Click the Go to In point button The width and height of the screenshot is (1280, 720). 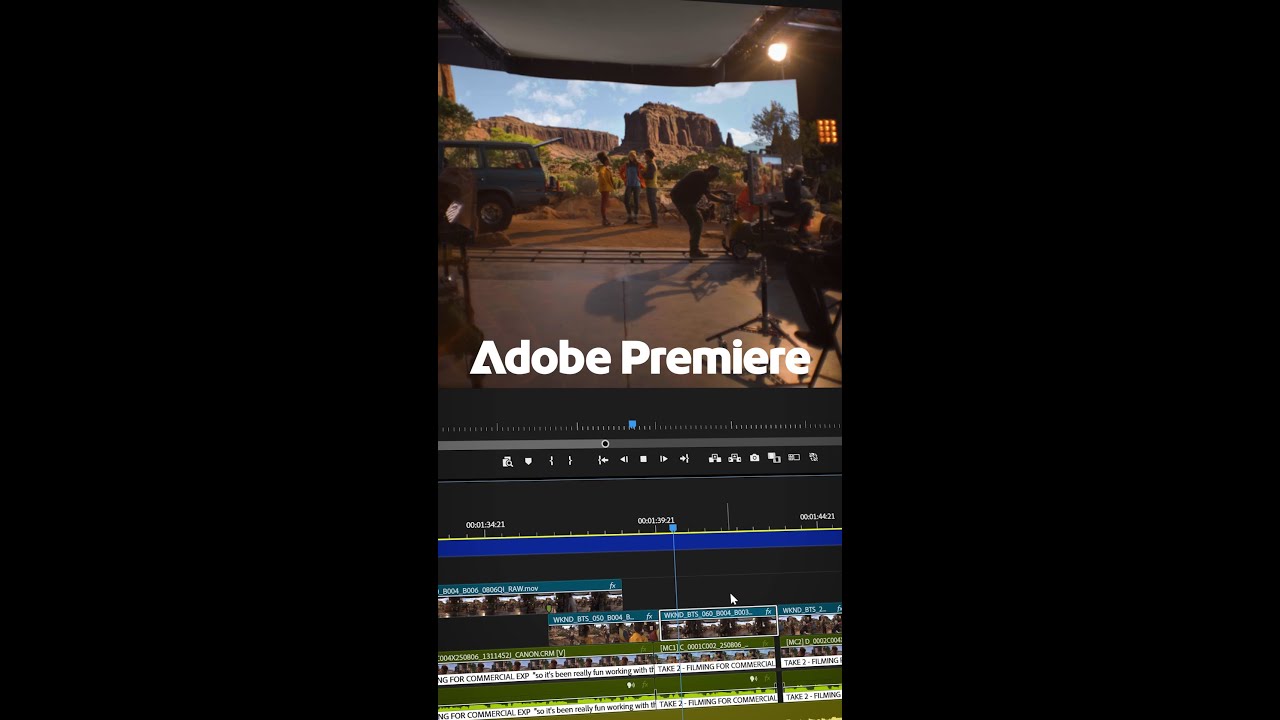(x=603, y=460)
